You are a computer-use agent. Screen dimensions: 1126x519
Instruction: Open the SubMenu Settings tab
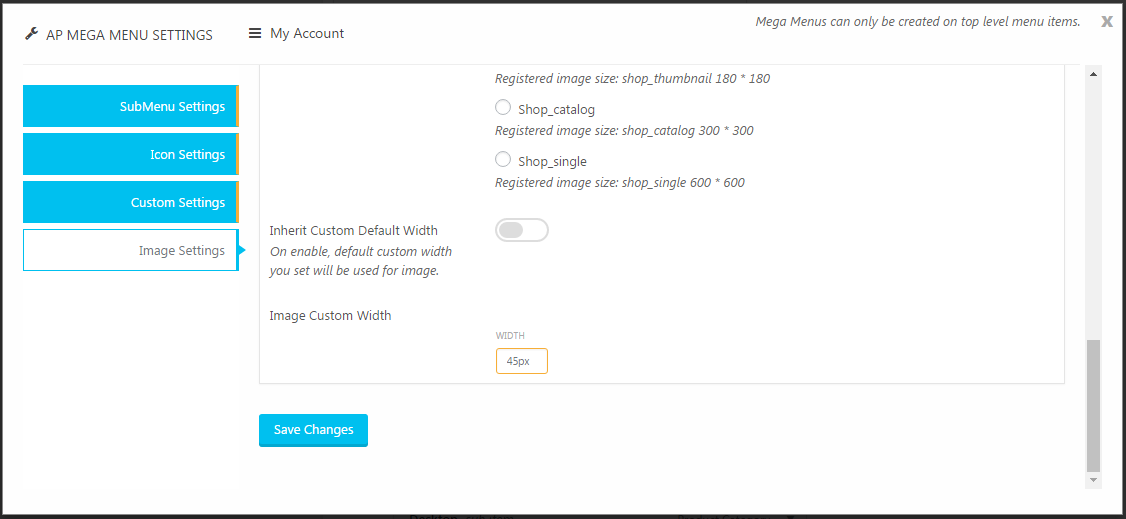[131, 106]
